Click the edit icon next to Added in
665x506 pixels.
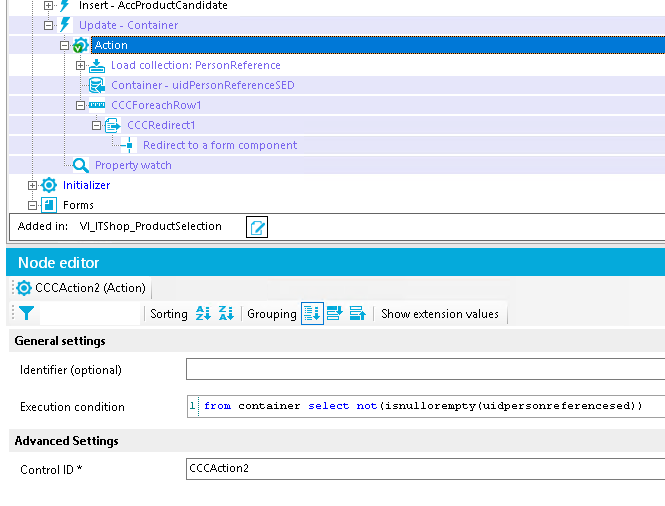[257, 227]
